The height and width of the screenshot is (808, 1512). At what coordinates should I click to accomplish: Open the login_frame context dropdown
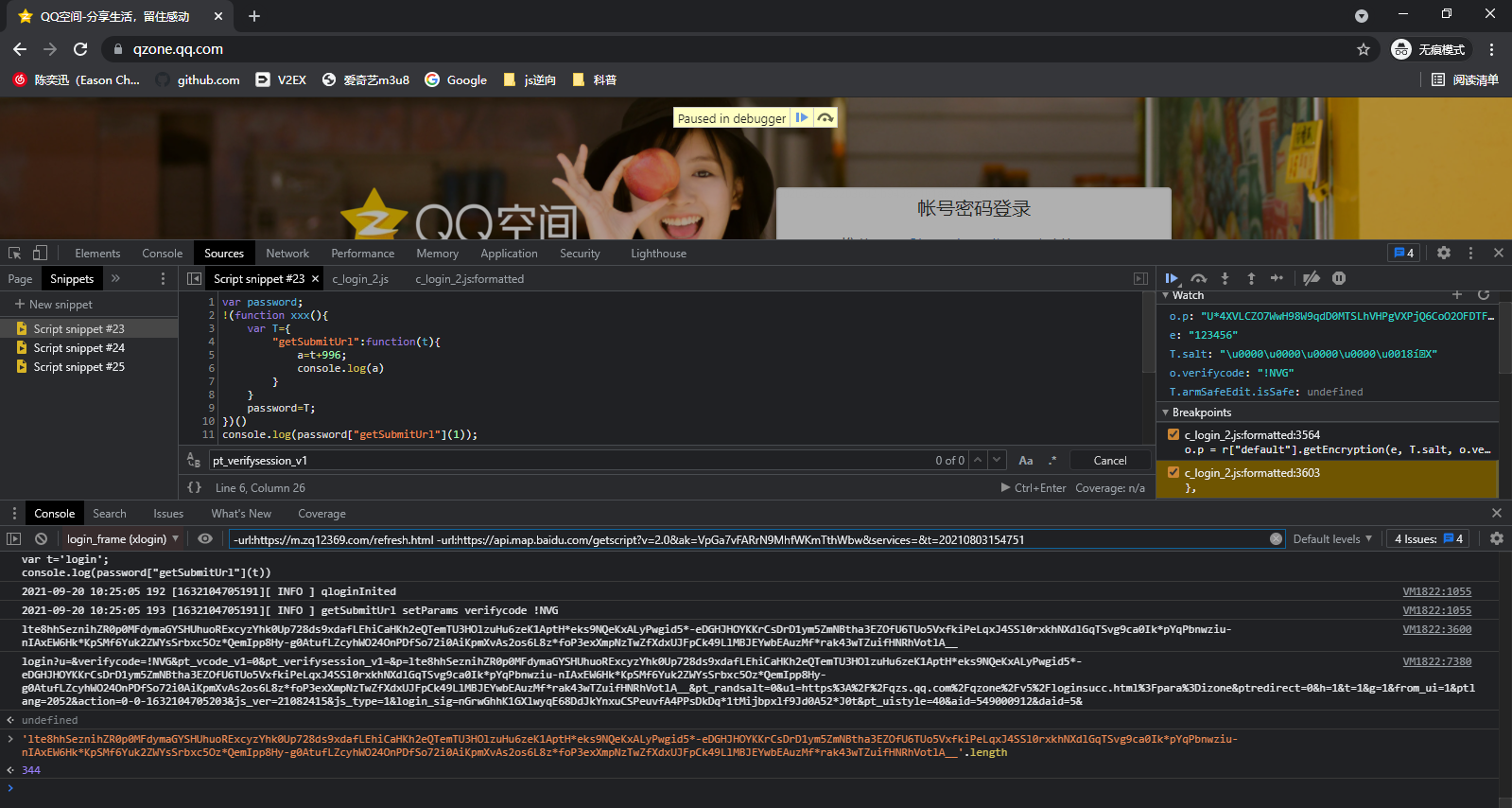pyautogui.click(x=122, y=539)
